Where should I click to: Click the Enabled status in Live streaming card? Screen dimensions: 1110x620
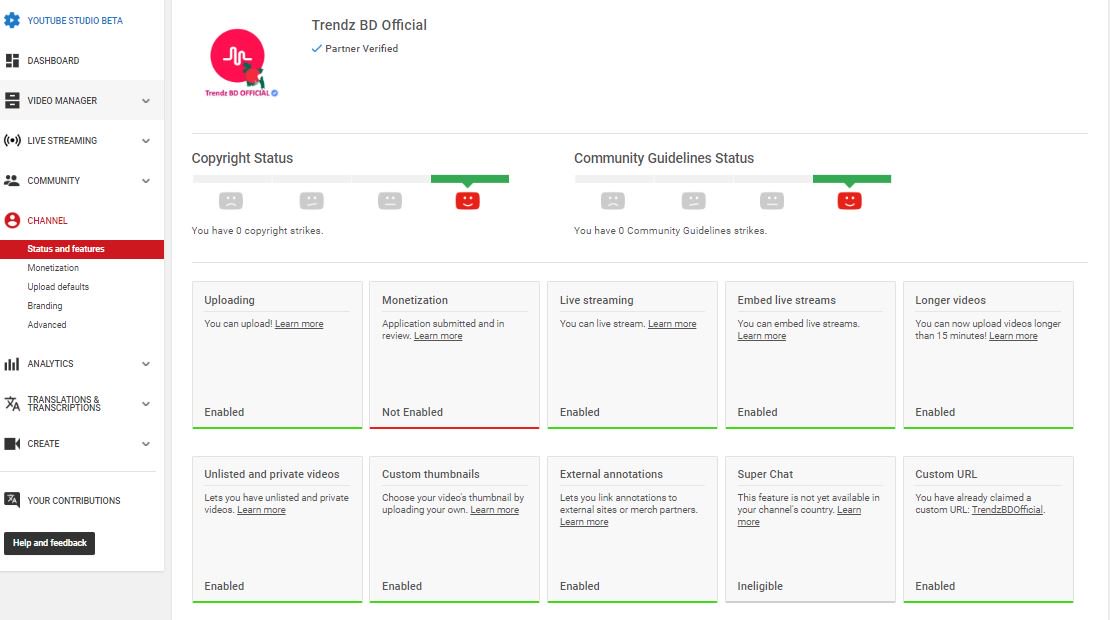tap(579, 412)
